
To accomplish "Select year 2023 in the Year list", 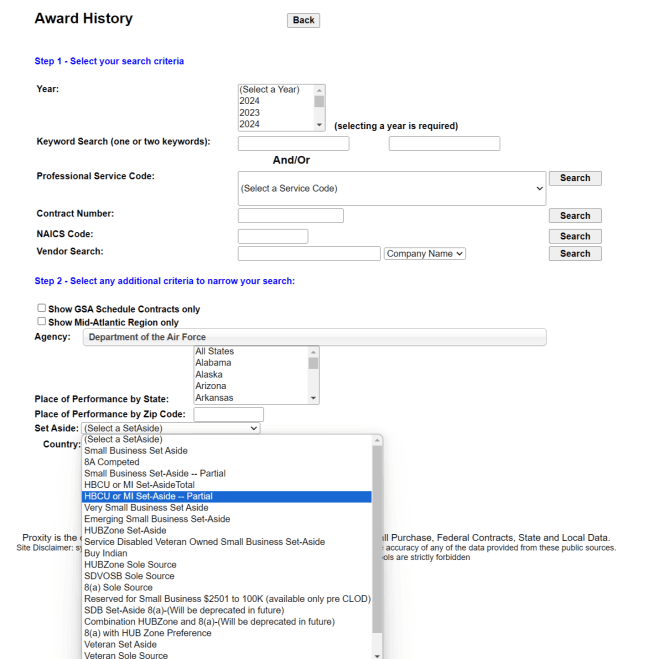I will pyautogui.click(x=276, y=113).
